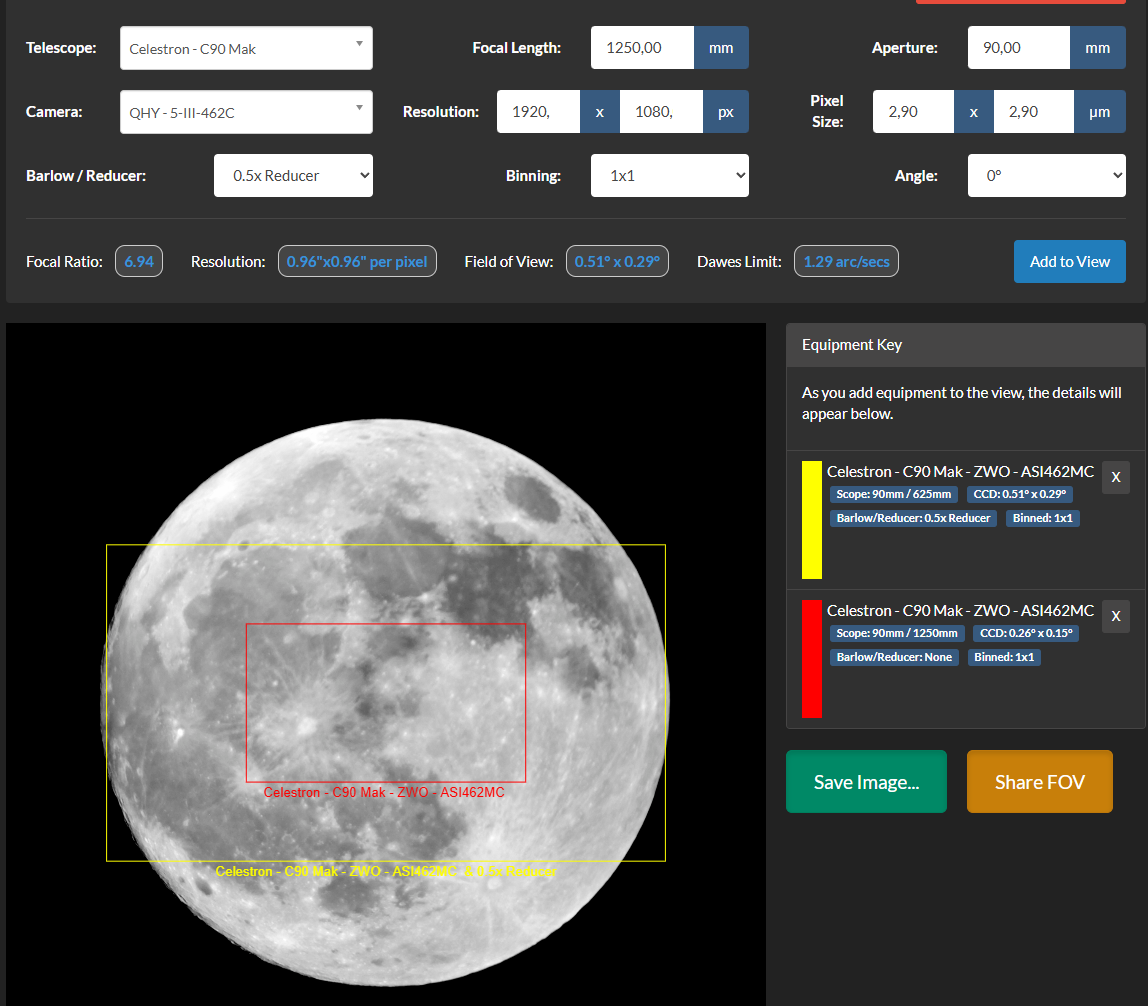Click the Save Image... button

pos(866,781)
